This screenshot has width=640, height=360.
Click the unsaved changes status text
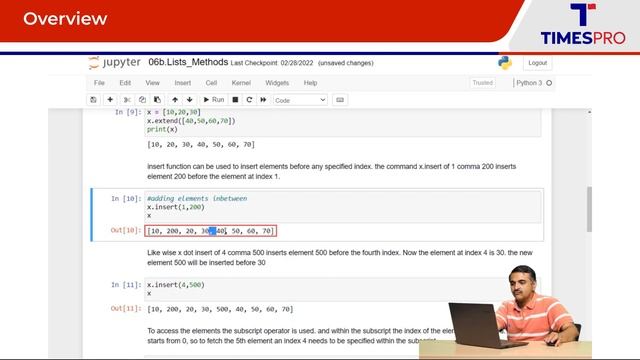[x=346, y=63]
